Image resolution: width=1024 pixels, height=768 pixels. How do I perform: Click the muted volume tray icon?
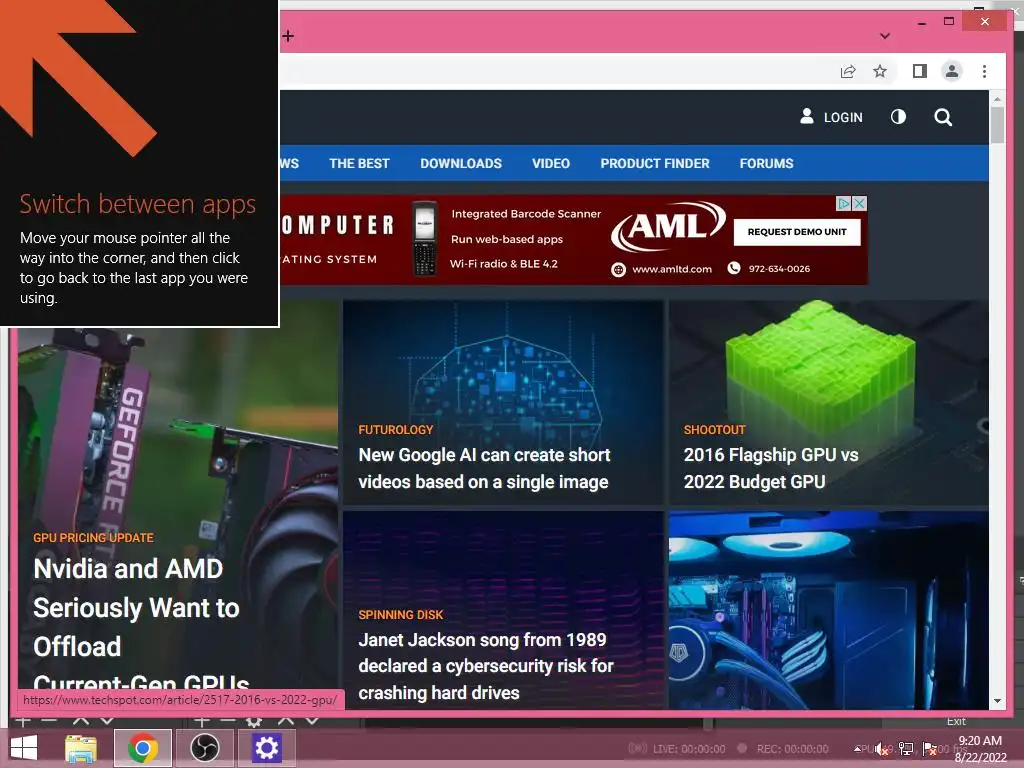coord(882,749)
